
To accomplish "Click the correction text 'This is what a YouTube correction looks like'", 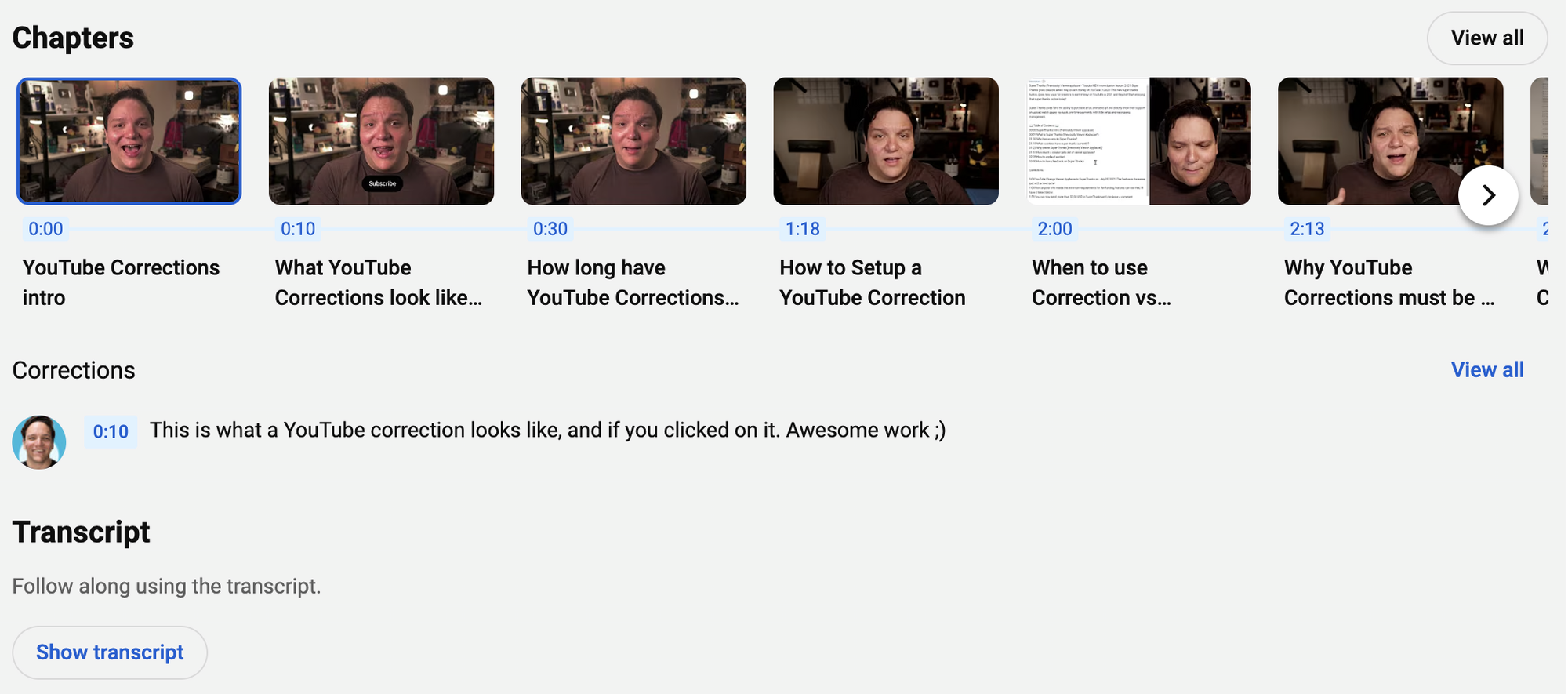I will (355, 431).
